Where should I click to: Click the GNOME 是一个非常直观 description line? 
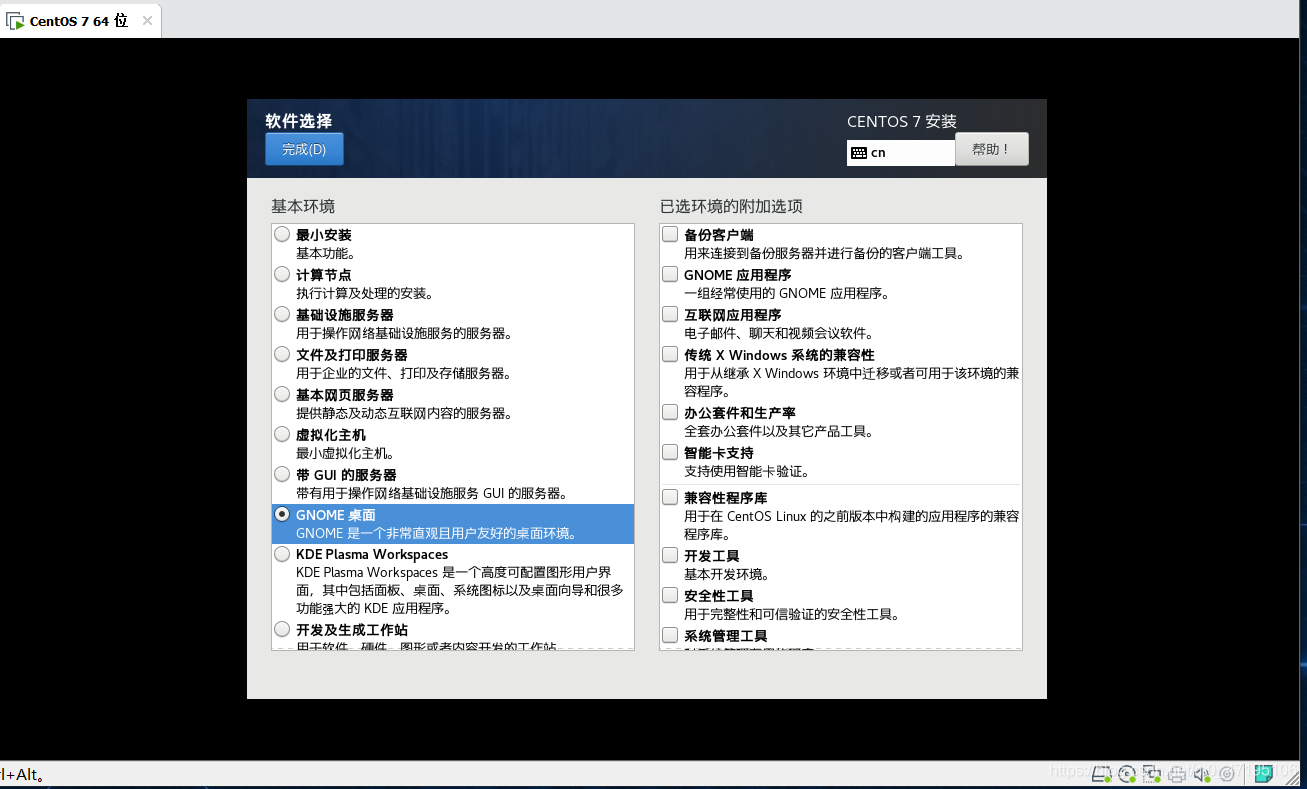point(437,534)
